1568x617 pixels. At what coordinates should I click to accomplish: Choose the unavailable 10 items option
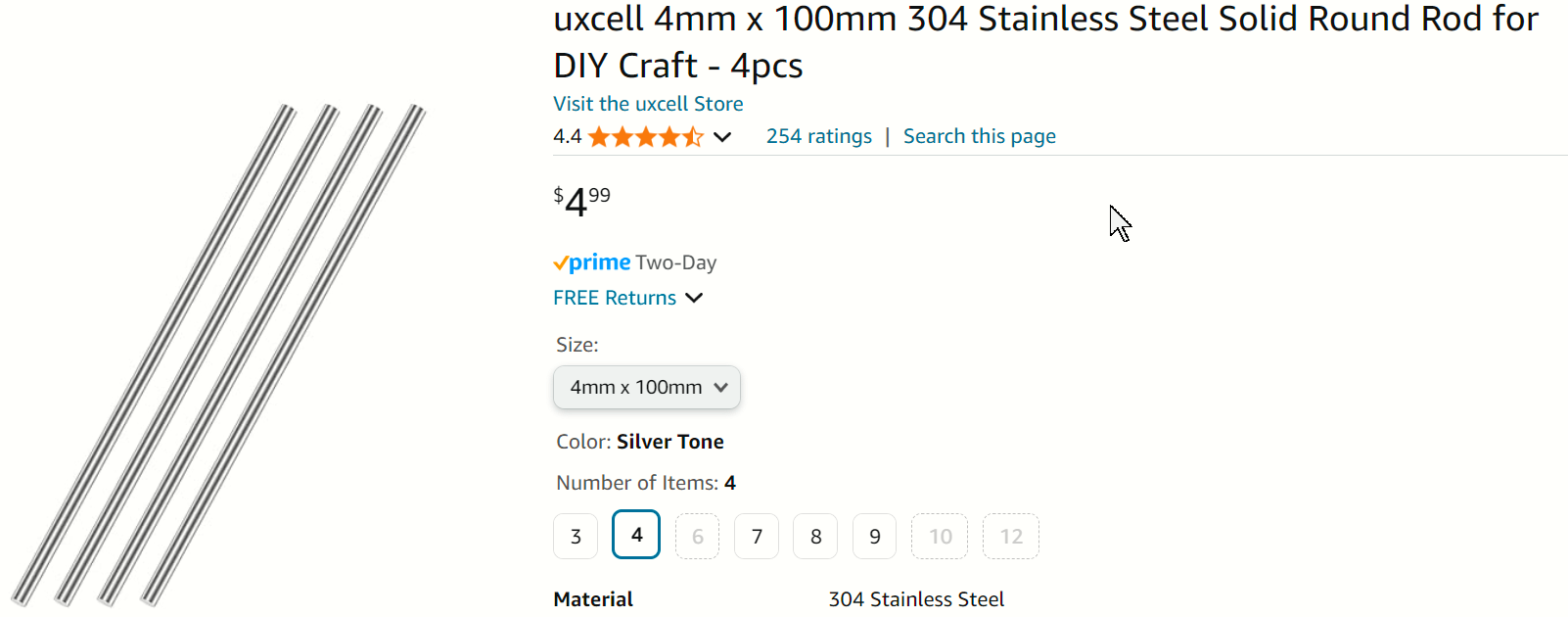940,537
